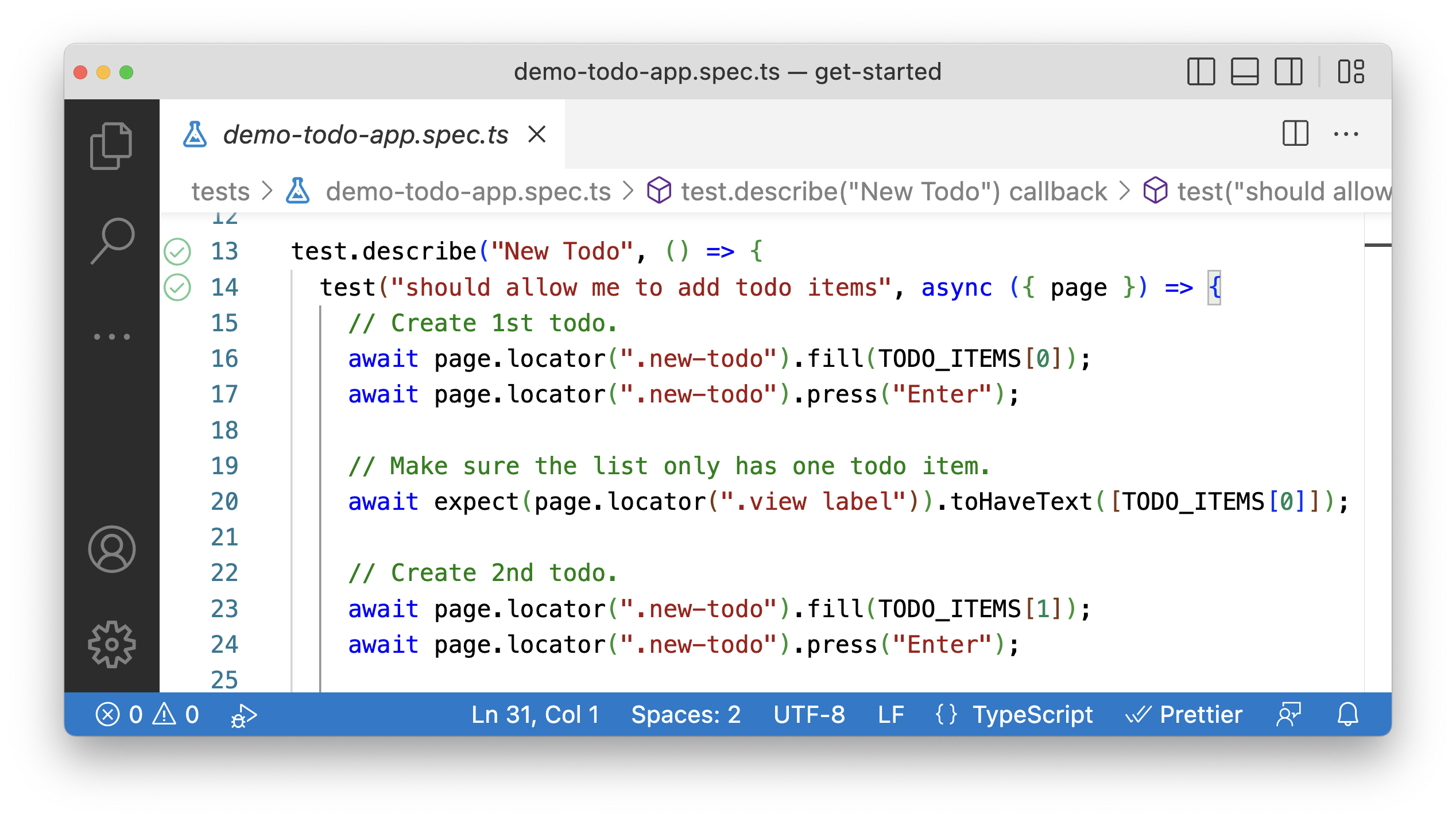Screen dimensions: 1456x821
Task: Click the bell notifications icon in status bar
Action: pyautogui.click(x=1348, y=714)
